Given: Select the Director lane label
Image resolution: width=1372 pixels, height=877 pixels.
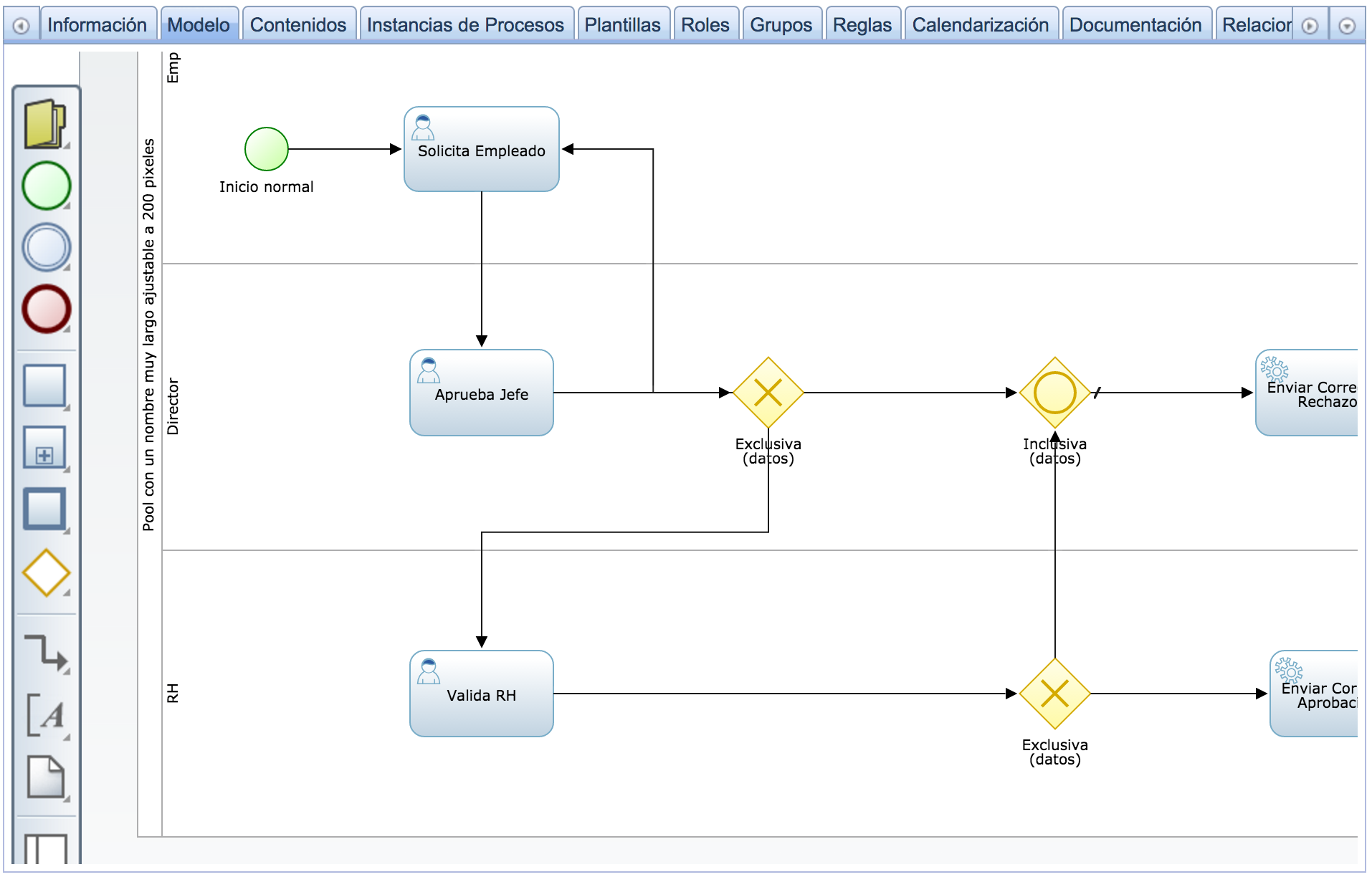Looking at the screenshot, I should (x=173, y=406).
